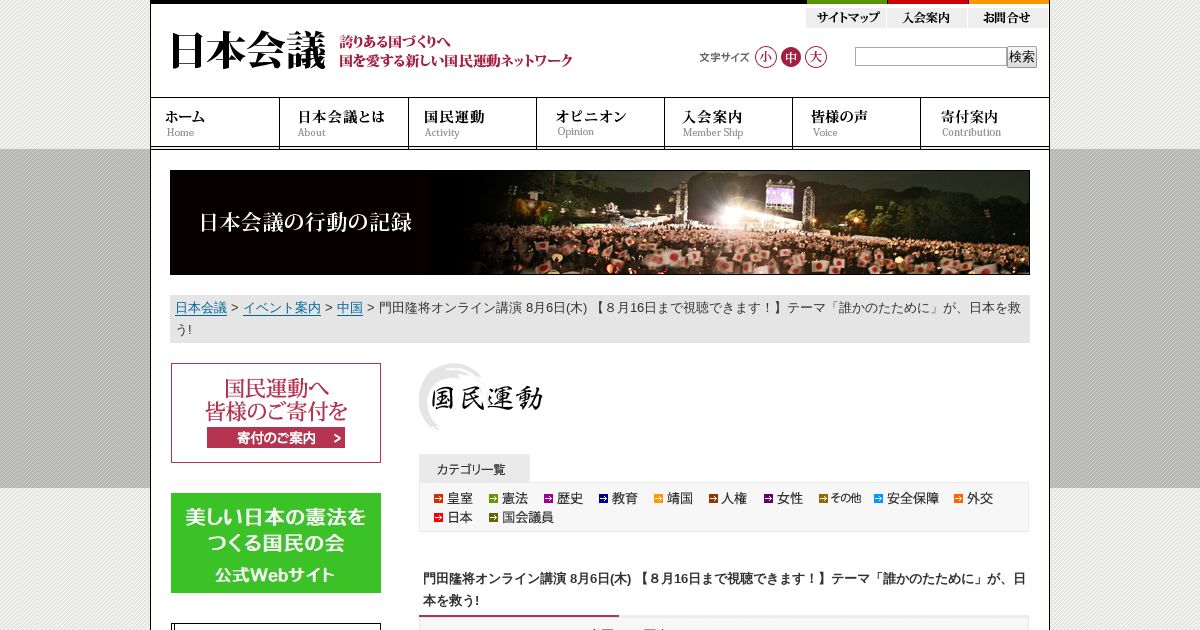Open 皆様の声 Voice menu
The width and height of the screenshot is (1200, 630).
[856, 123]
